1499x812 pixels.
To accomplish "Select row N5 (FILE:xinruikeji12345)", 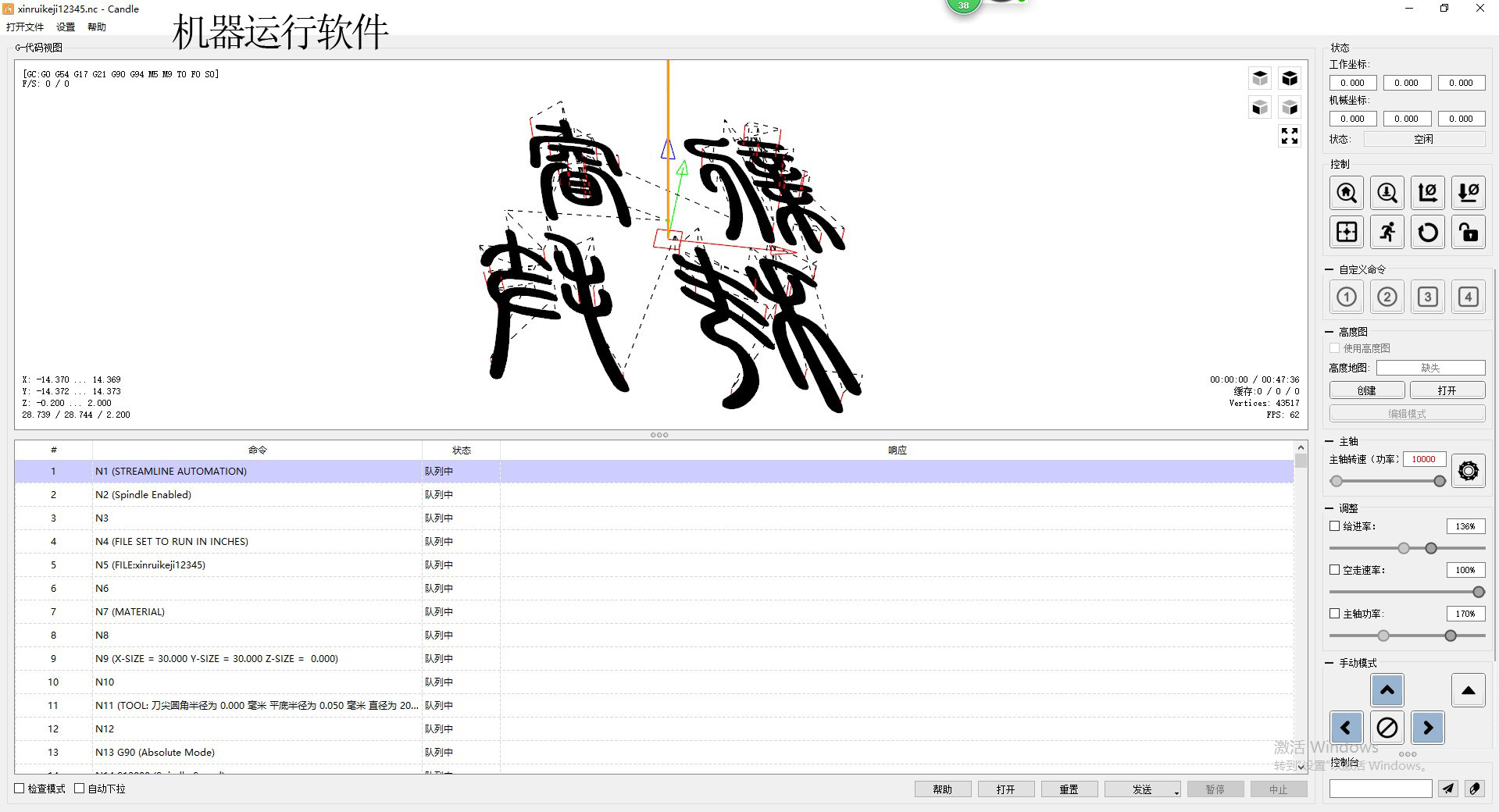I will pos(654,565).
